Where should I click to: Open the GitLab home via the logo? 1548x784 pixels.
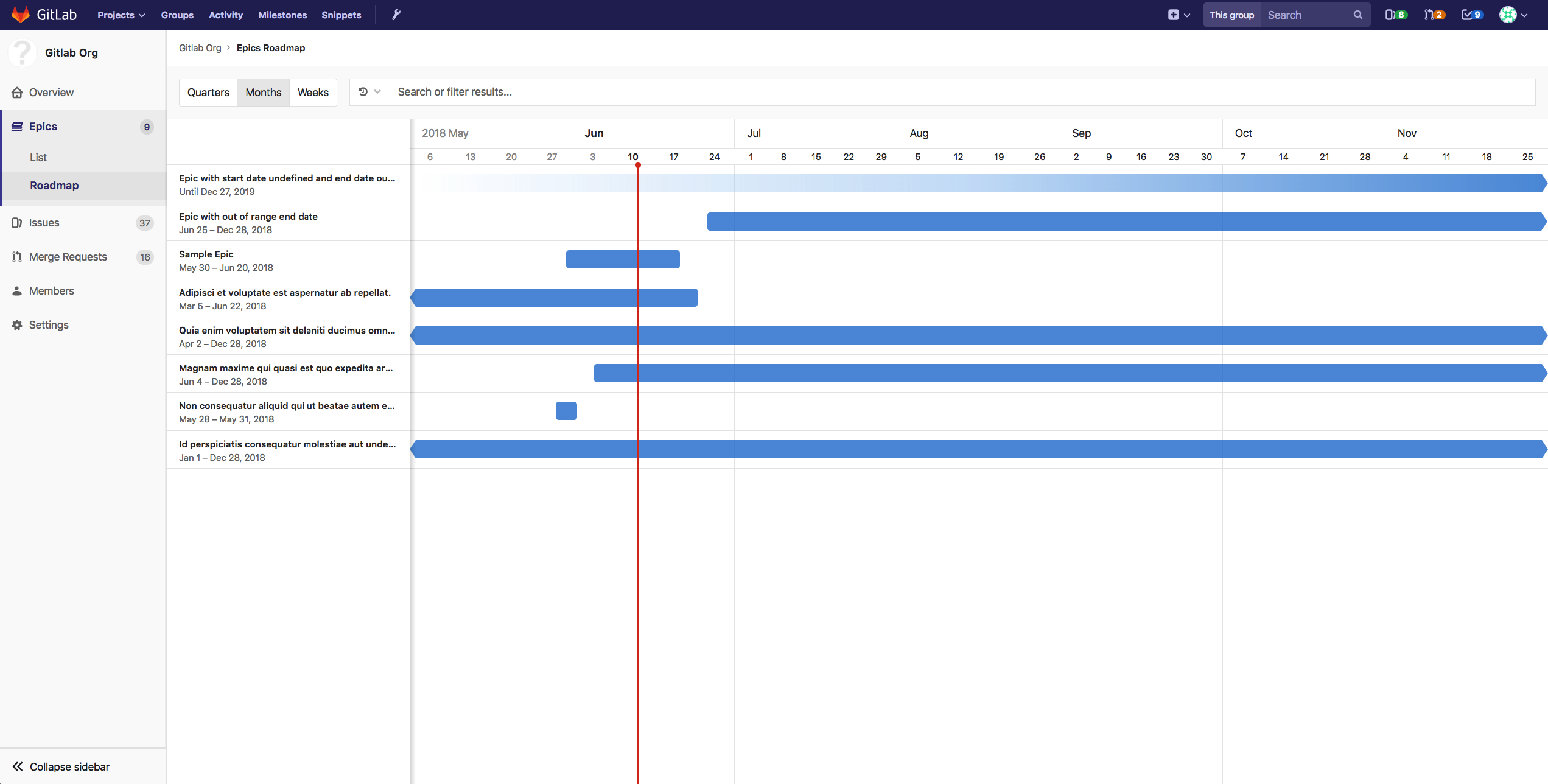[x=21, y=15]
